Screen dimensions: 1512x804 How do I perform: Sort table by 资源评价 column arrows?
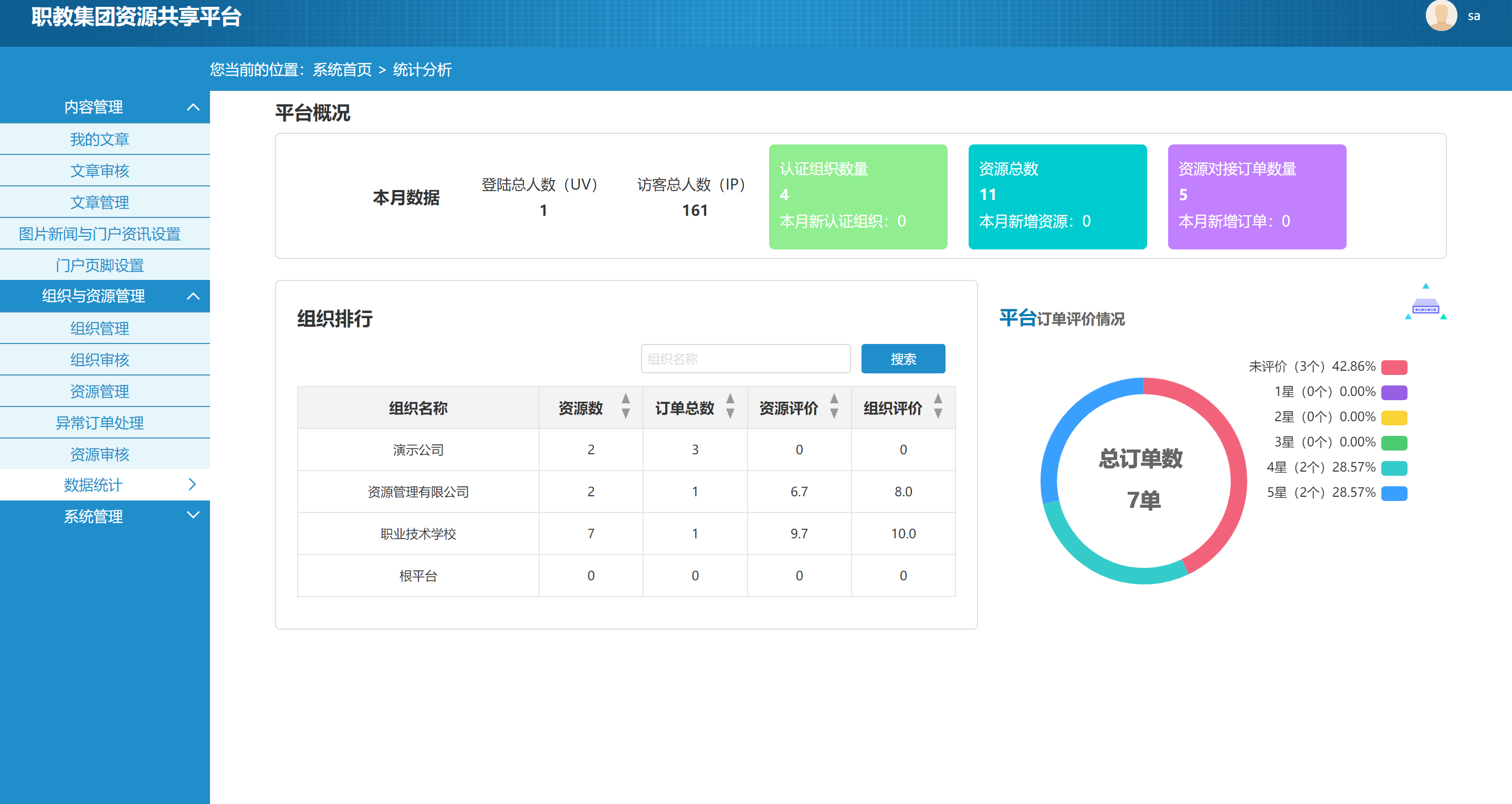coord(834,406)
